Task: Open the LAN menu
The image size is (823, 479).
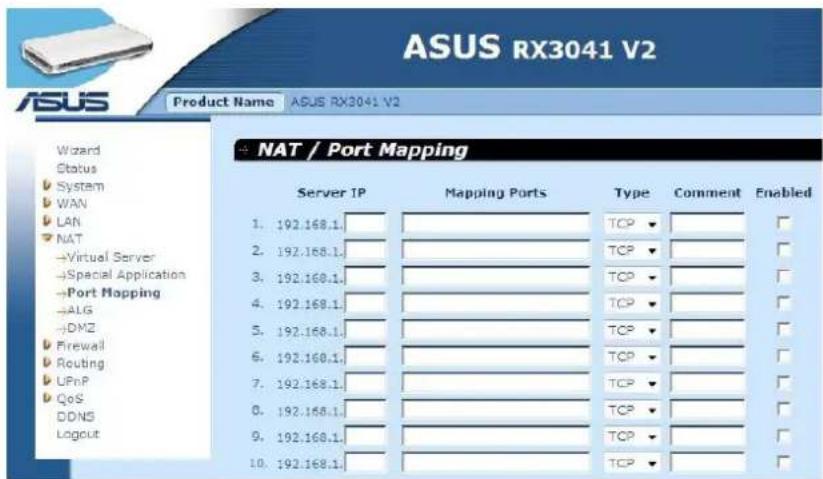Action: click(x=69, y=221)
